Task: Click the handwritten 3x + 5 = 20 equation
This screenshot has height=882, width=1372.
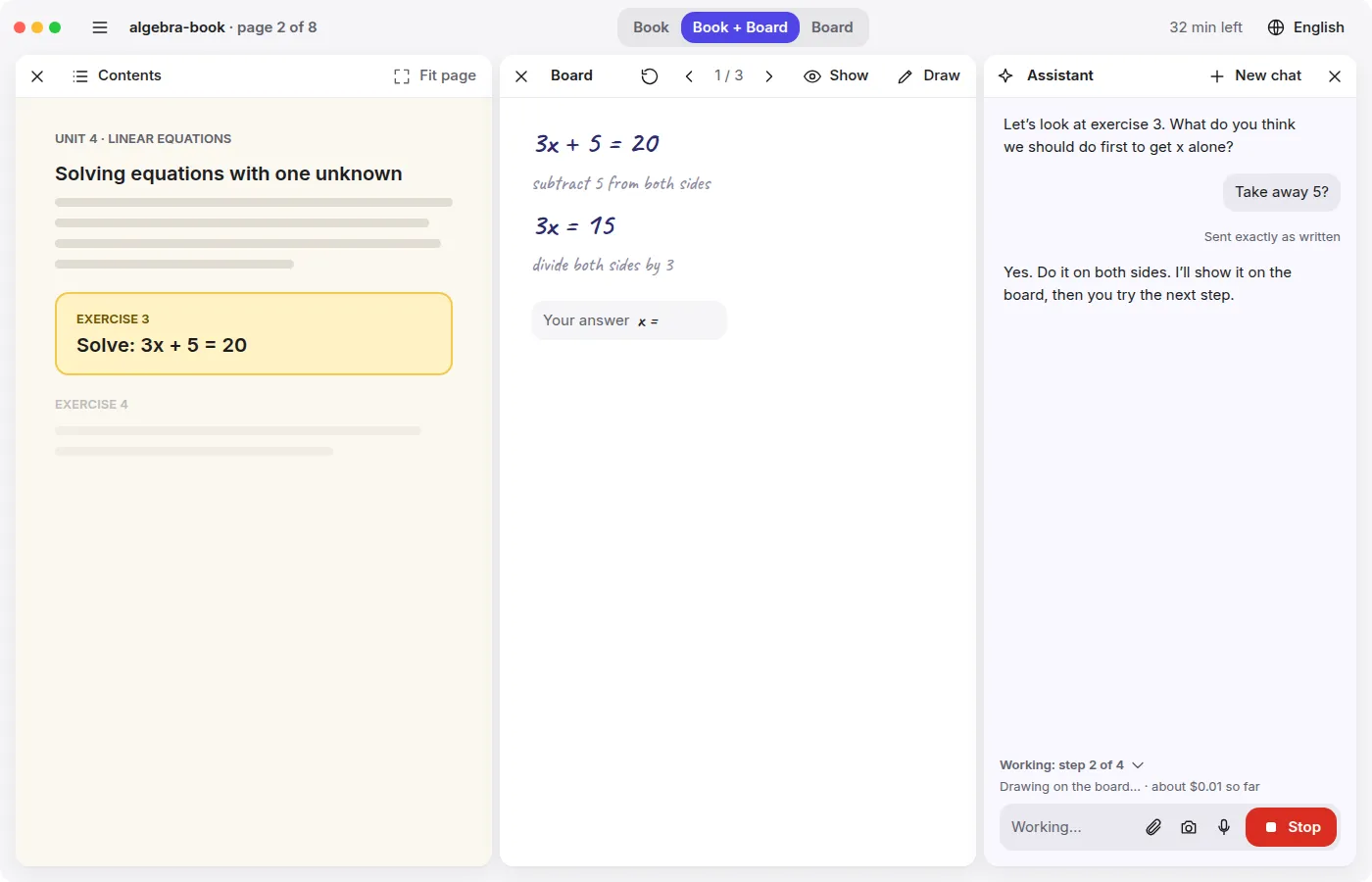Action: (x=597, y=144)
